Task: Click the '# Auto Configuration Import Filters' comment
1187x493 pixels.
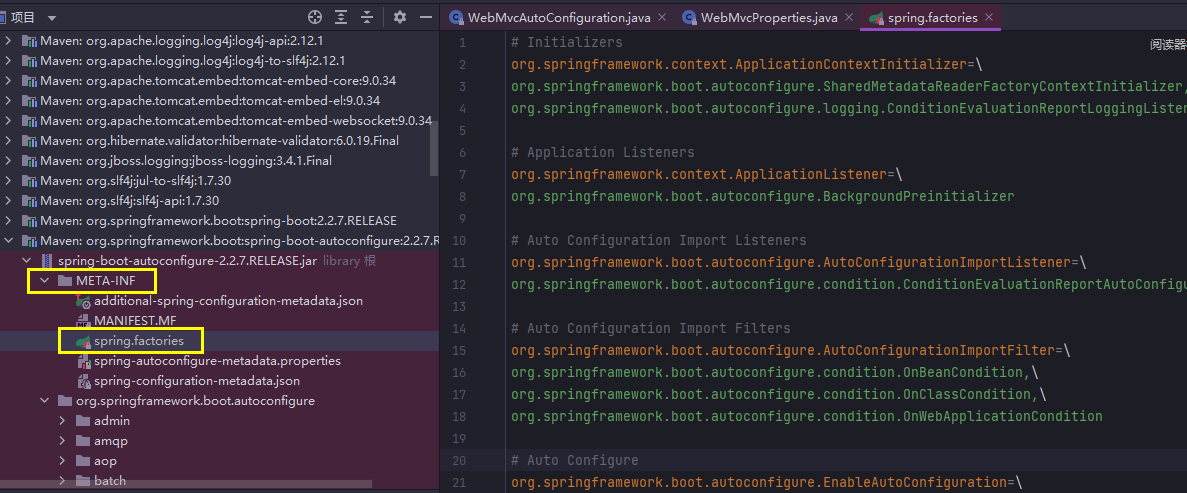Action: click(x=650, y=328)
